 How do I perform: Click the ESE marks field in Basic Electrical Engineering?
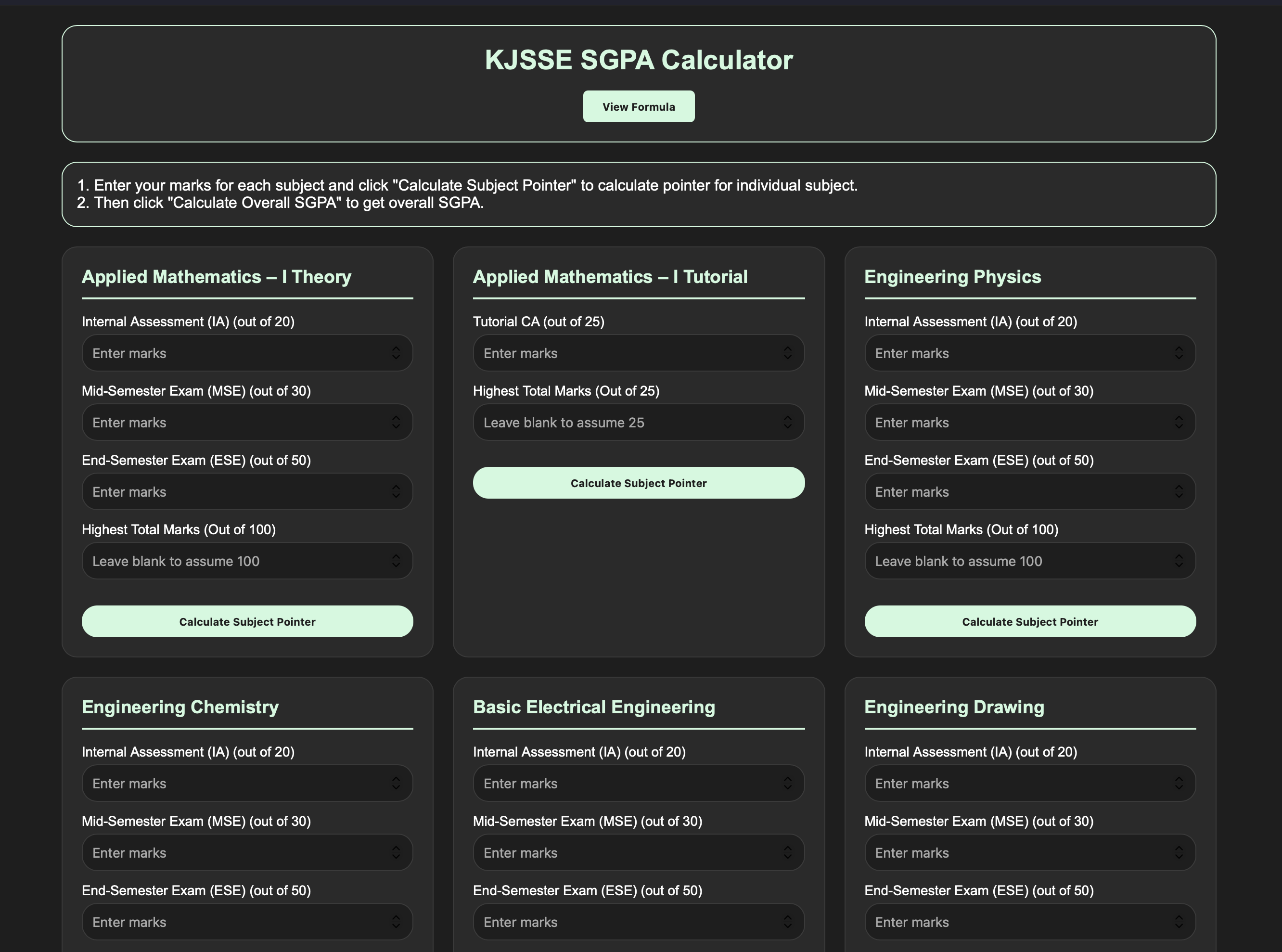pyautogui.click(x=622, y=922)
